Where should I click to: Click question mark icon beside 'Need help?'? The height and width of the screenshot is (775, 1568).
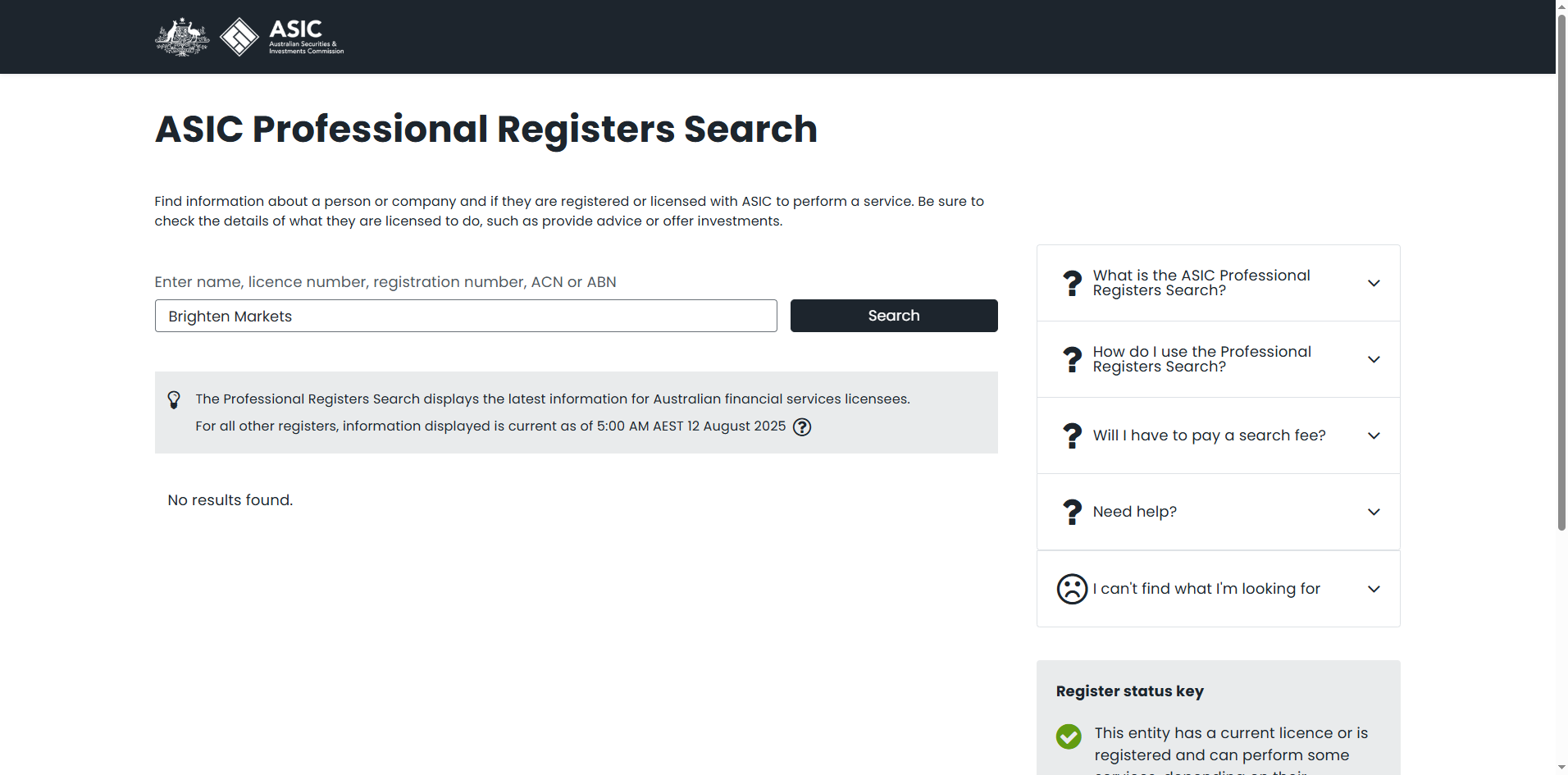pyautogui.click(x=1072, y=512)
